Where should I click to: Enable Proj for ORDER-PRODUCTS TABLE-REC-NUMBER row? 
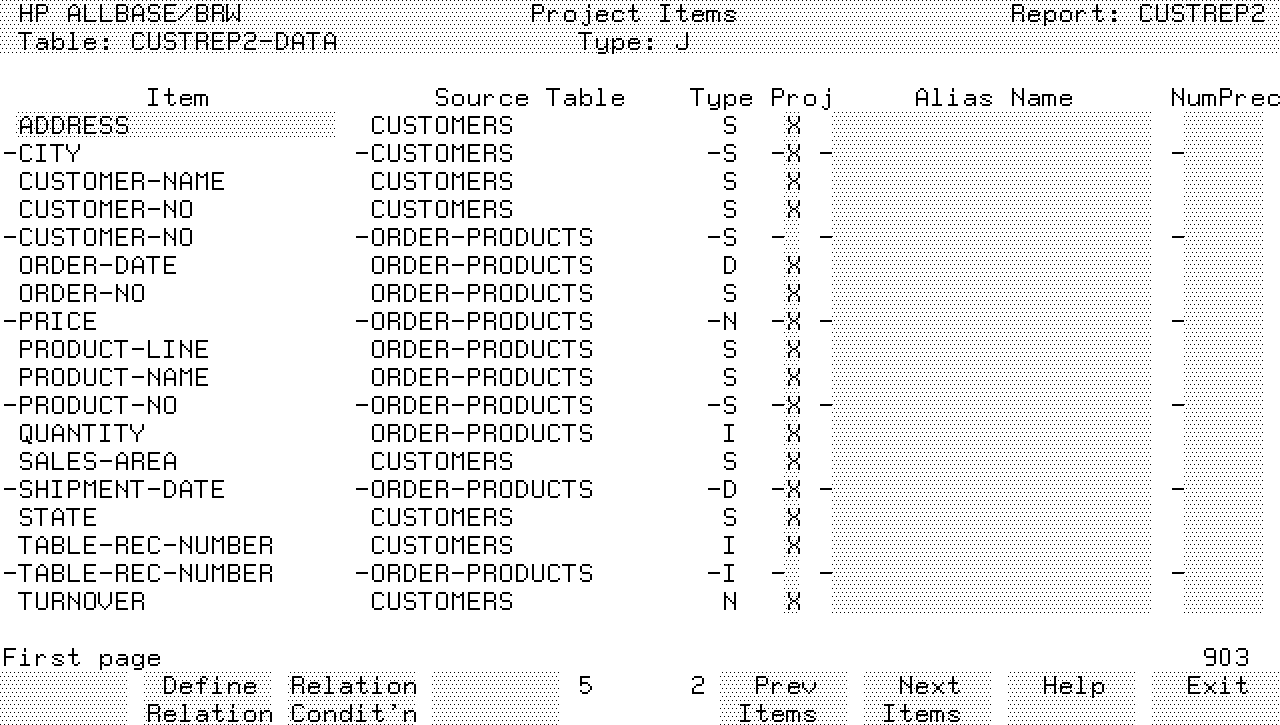pos(793,574)
